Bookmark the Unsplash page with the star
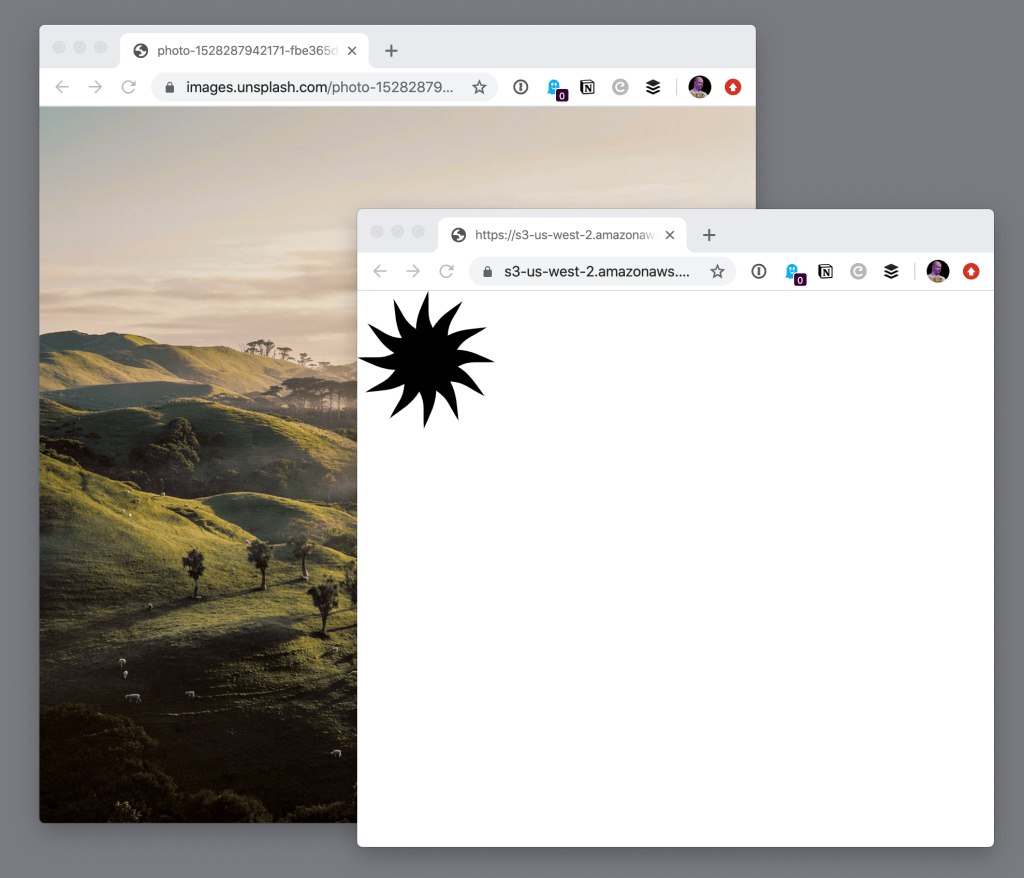The width and height of the screenshot is (1024, 878). 479,87
